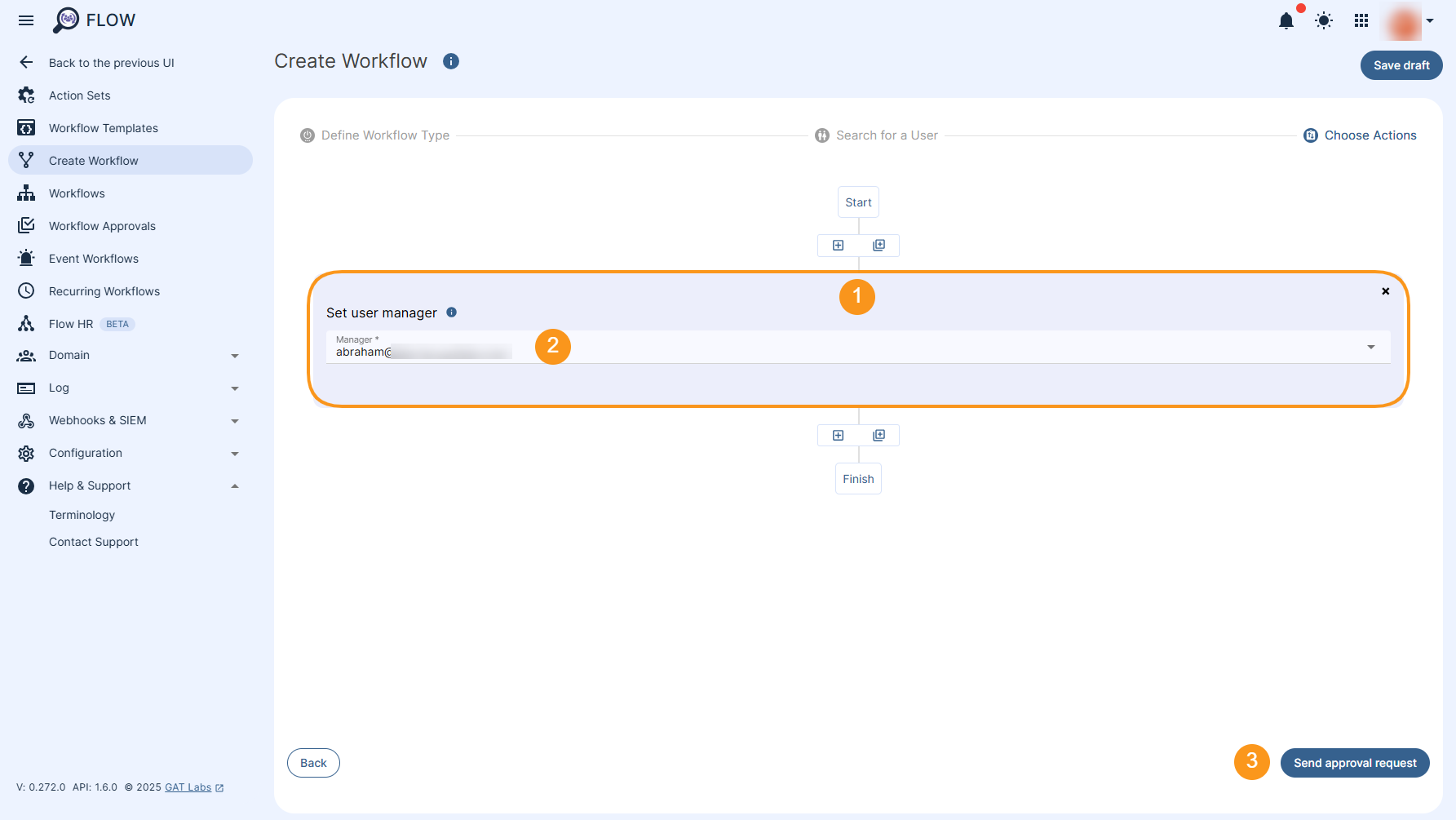Remove the Set user manager action

[x=1385, y=291]
